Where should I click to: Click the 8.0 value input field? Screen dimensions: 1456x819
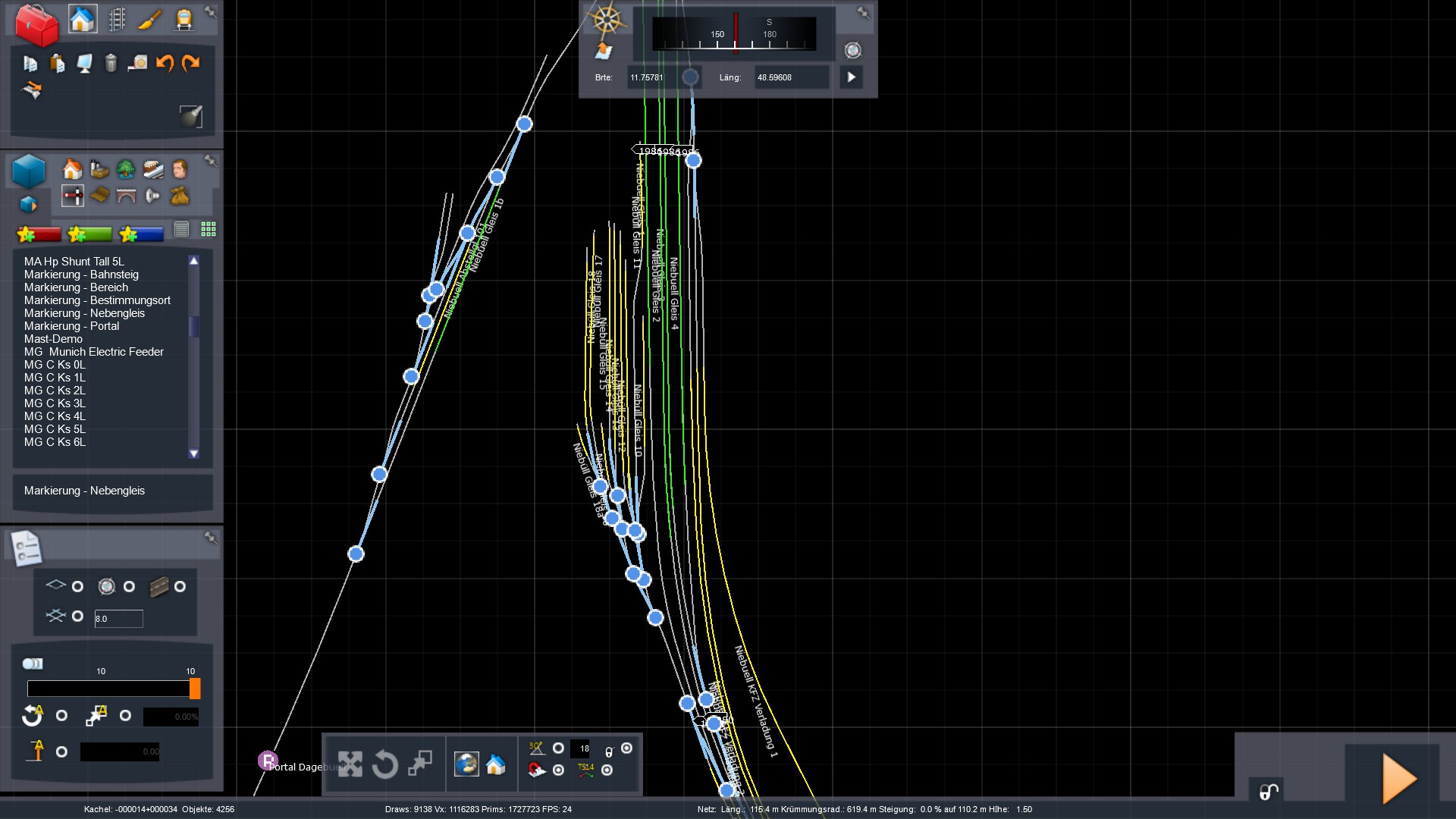118,619
